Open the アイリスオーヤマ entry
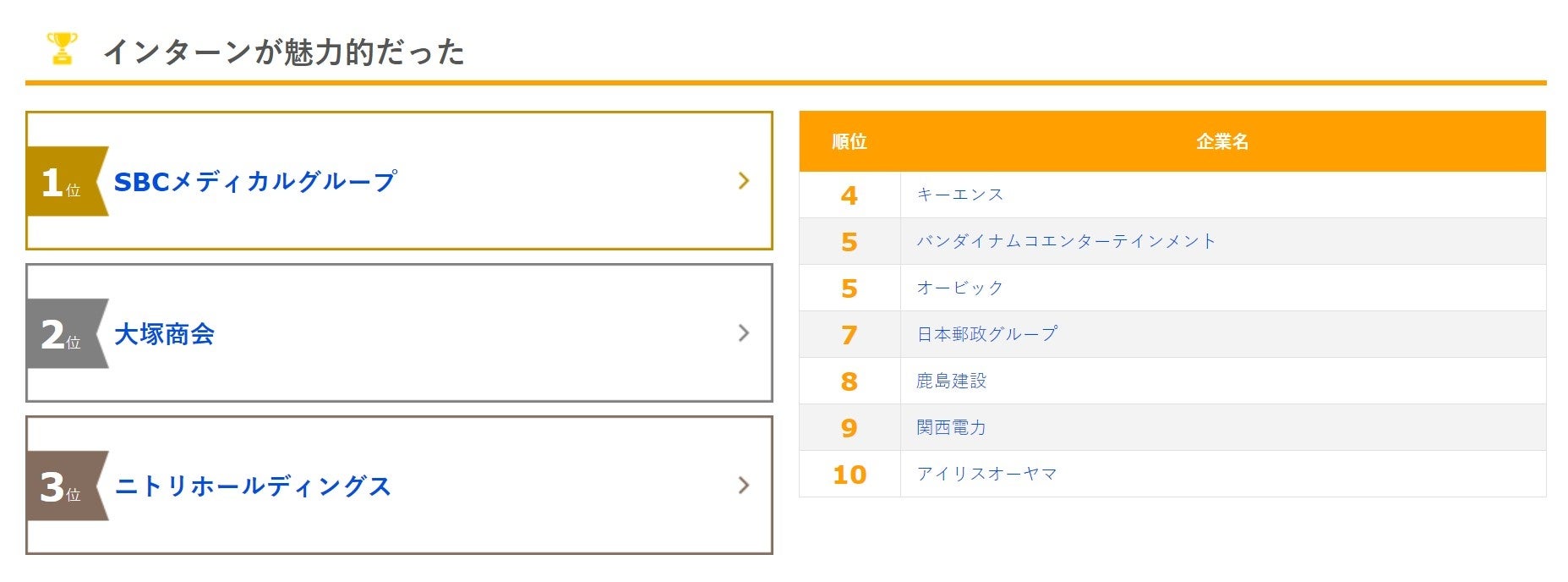 click(986, 474)
